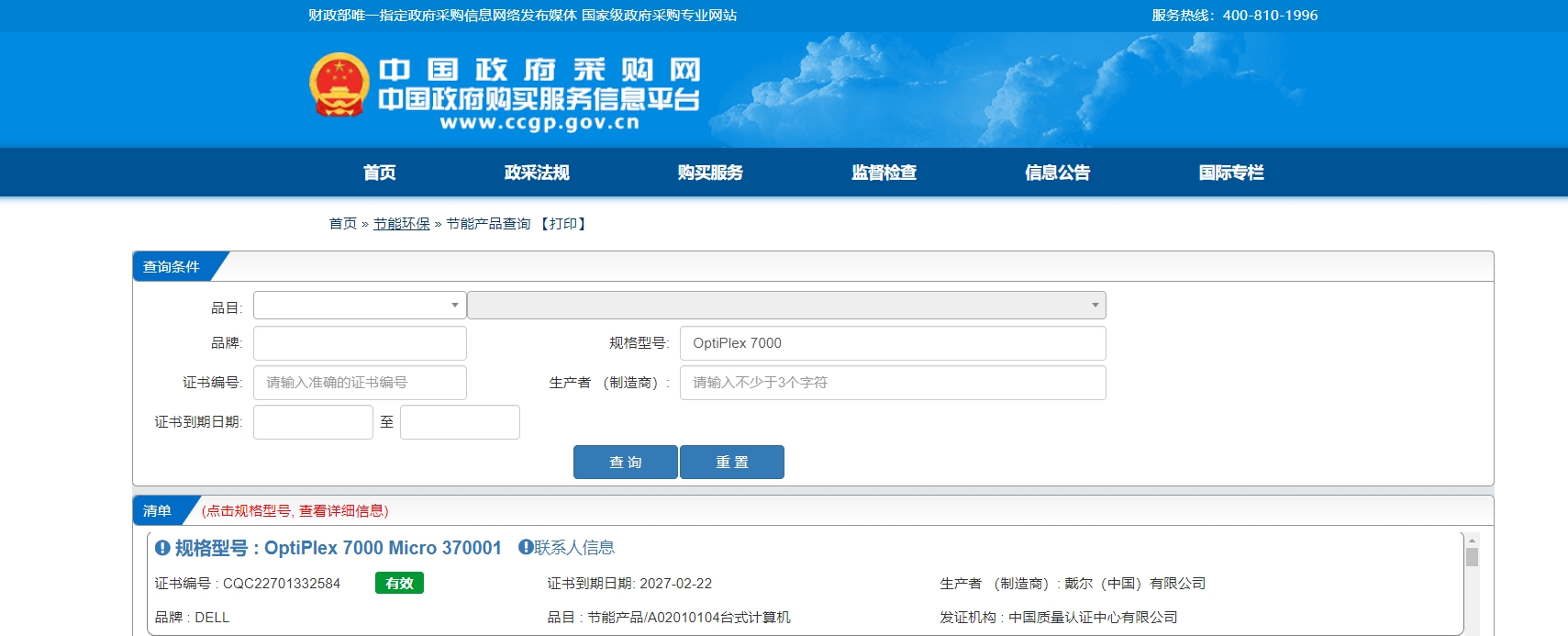Click the 重置 reset button
The height and width of the screenshot is (636, 1568).
732,463
